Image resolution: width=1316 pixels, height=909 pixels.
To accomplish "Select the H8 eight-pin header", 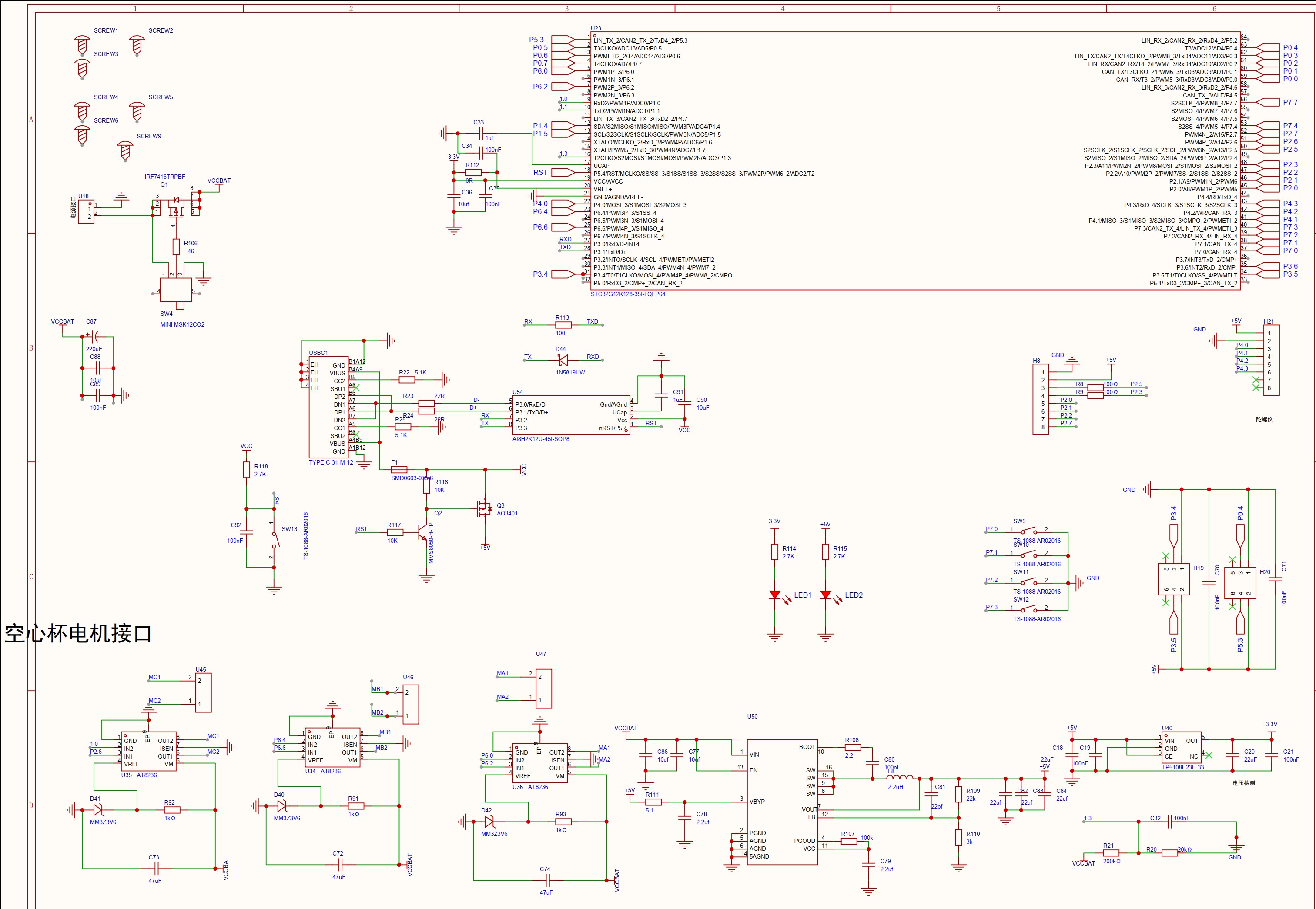I will coord(1040,399).
